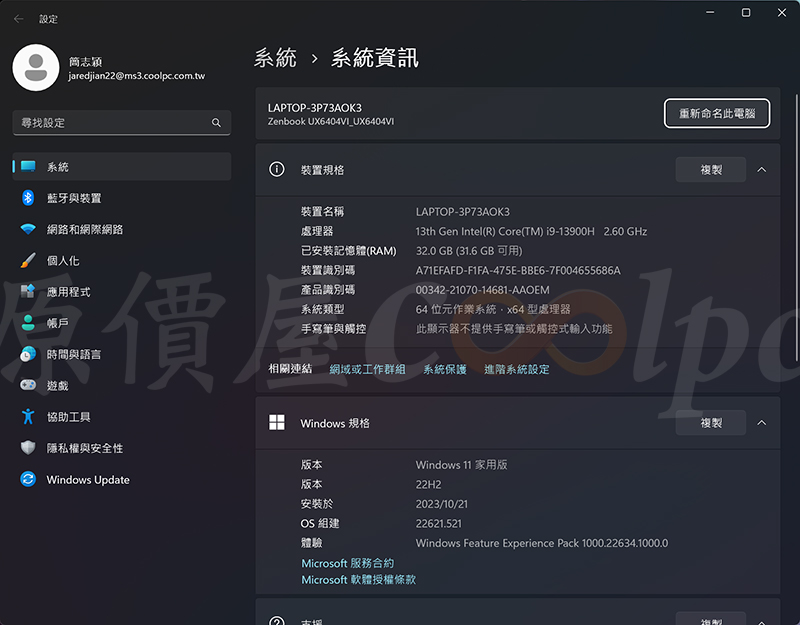The height and width of the screenshot is (625, 800).
Task: Navigate to 網路和網際網路 settings
Action: [121, 229]
